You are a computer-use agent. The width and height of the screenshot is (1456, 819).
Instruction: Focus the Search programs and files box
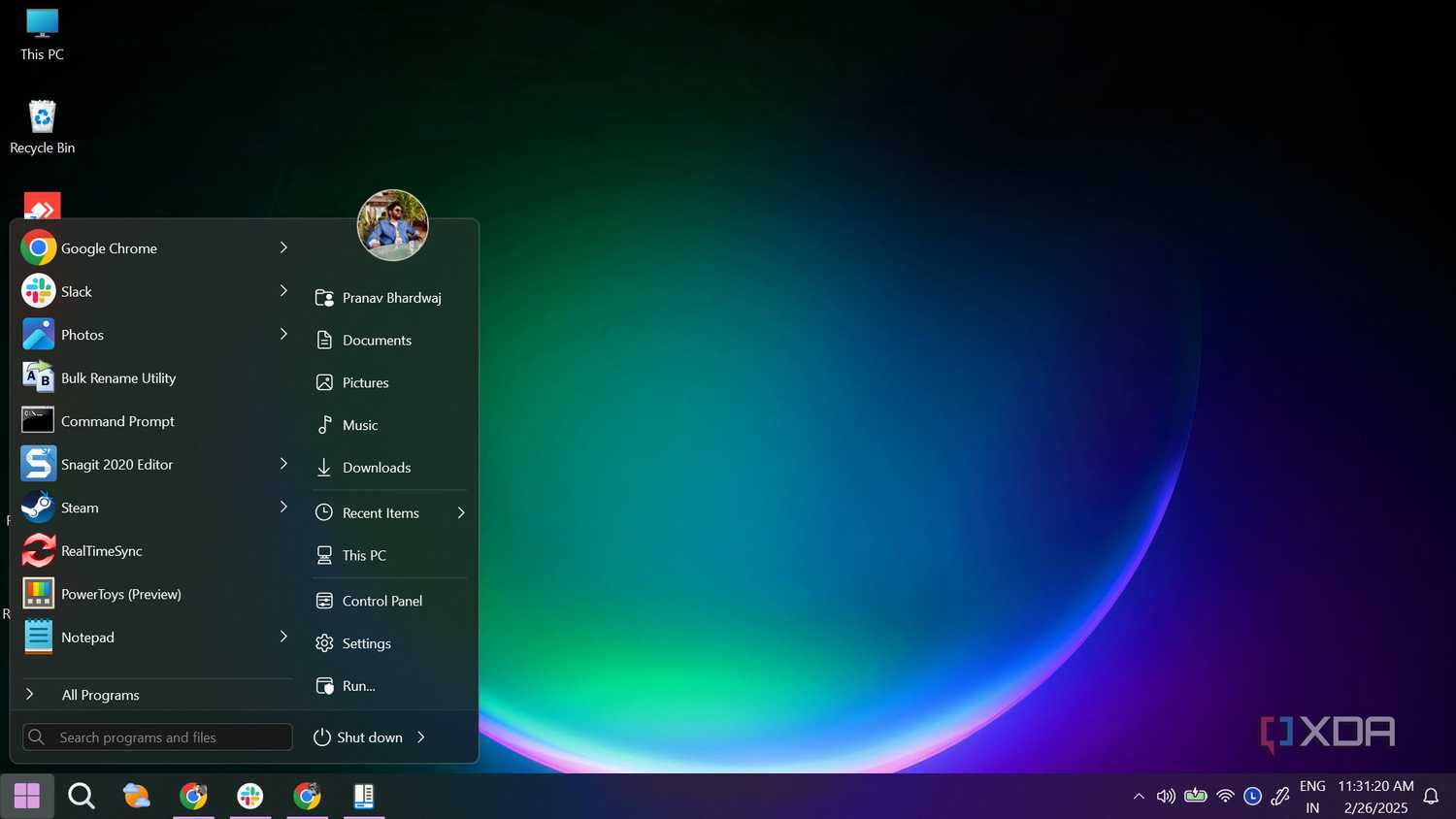click(x=157, y=737)
